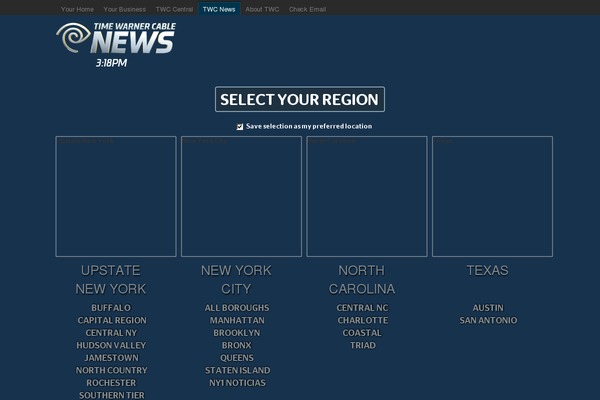Choose the Staten Island link
This screenshot has width=600, height=400.
coord(237,371)
